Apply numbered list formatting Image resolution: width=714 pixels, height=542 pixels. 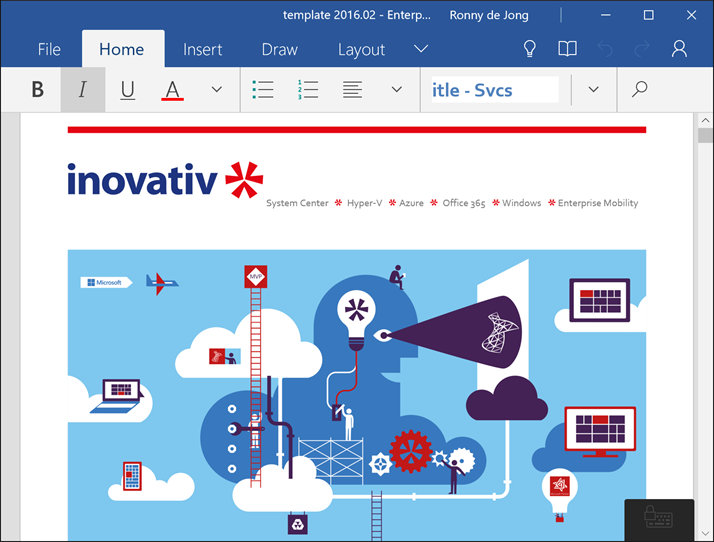[307, 89]
